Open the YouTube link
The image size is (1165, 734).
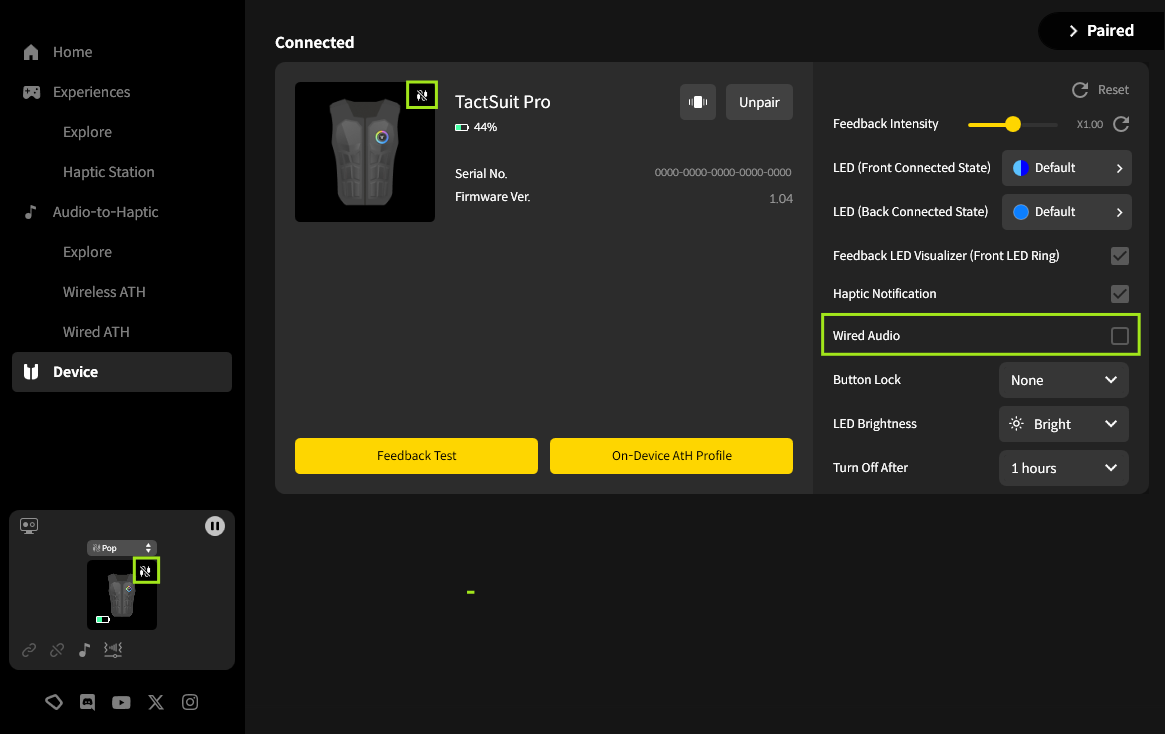(x=121, y=703)
